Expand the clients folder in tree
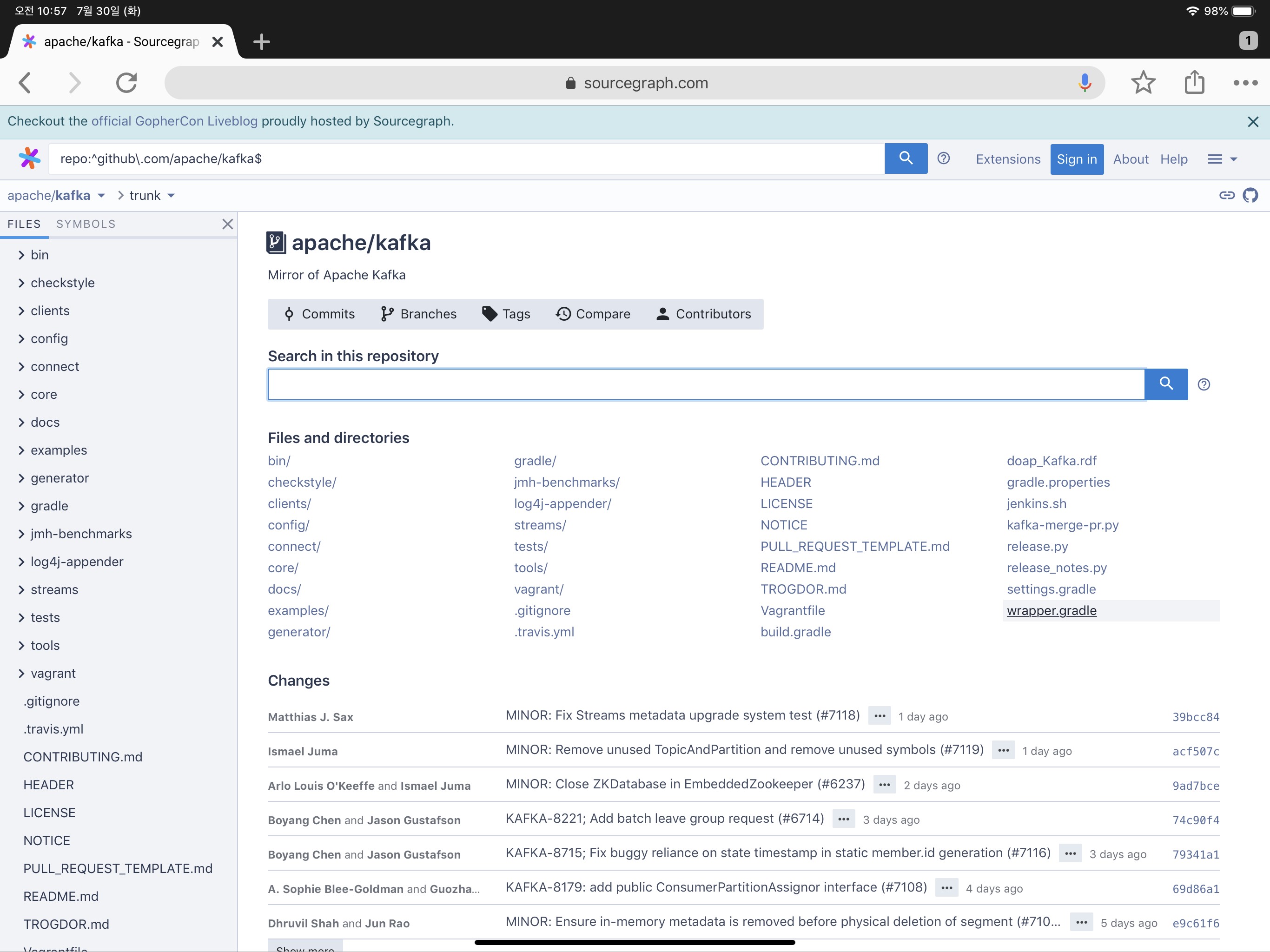 tap(22, 311)
